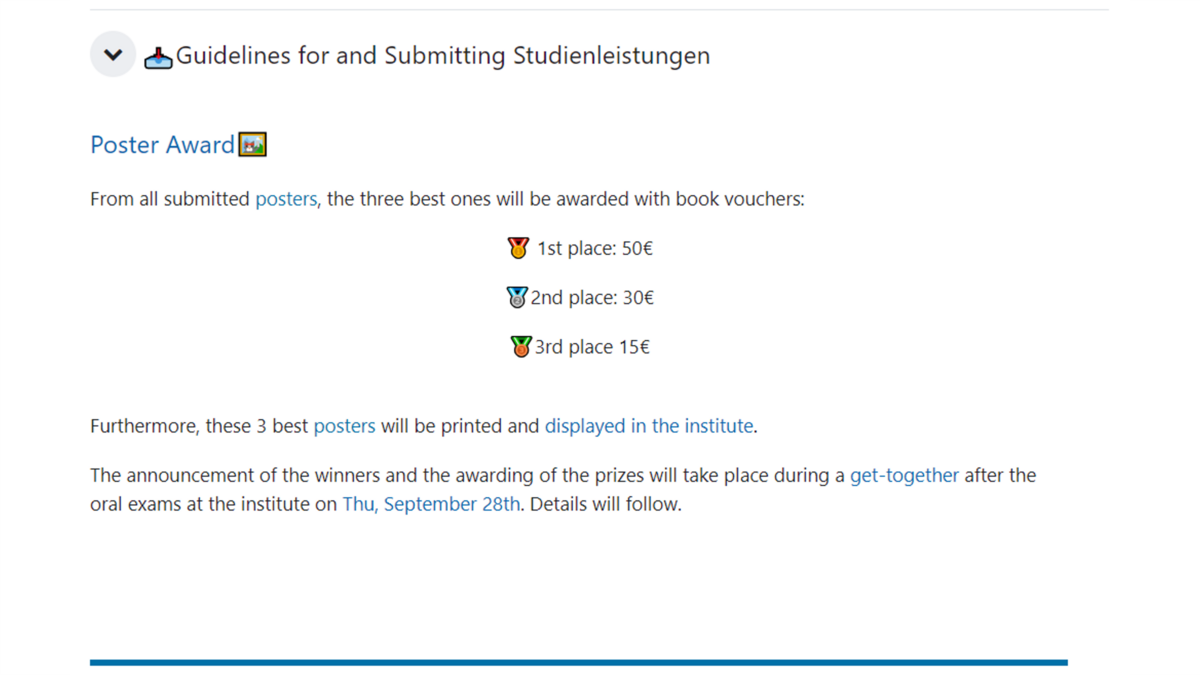
Task: Click the "From all submitted" text
Action: tap(170, 199)
